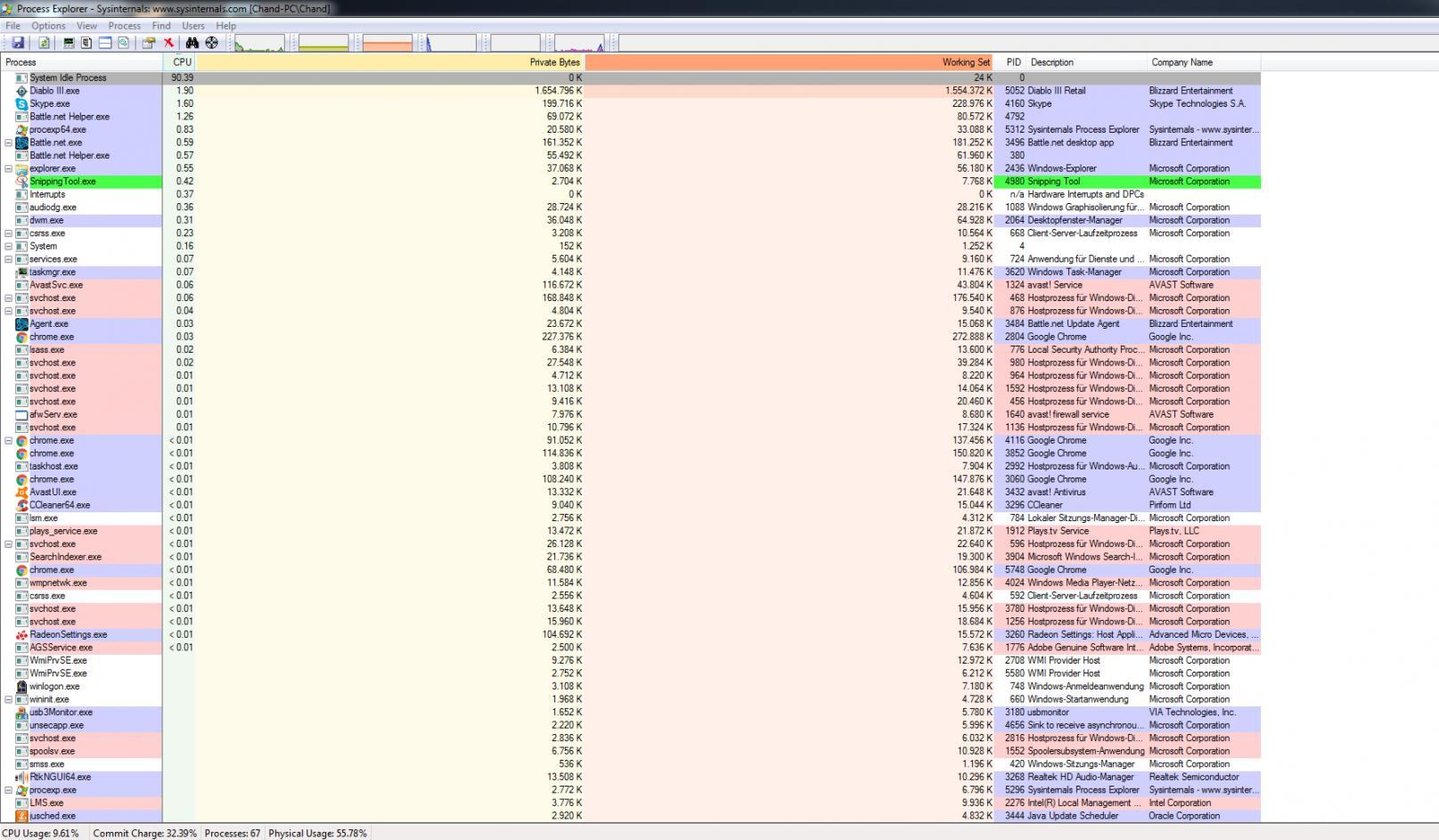Screen dimensions: 1439x840
Task: Collapse the explorer.exe process tree
Action: tap(9, 168)
